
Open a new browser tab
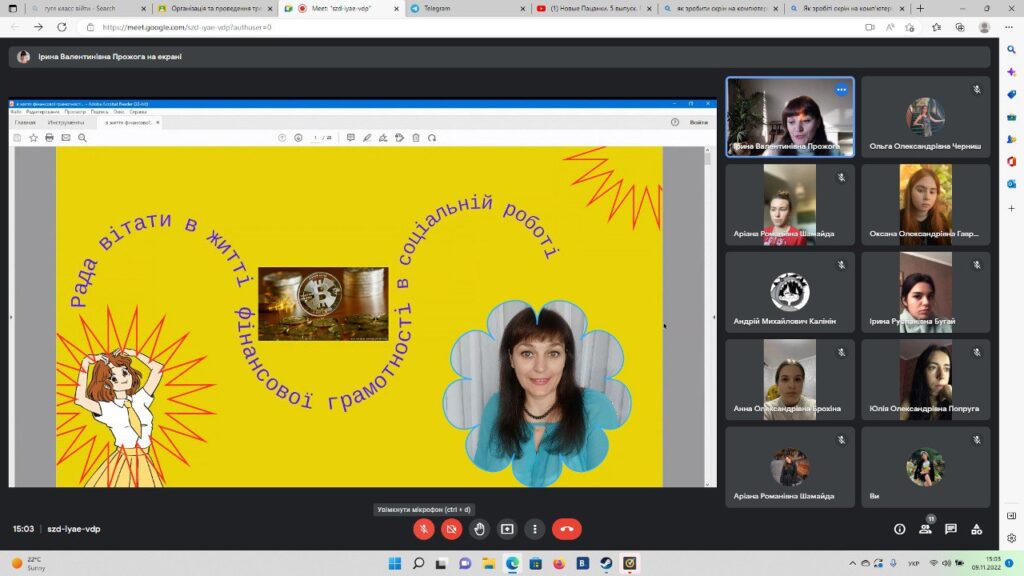coord(920,8)
